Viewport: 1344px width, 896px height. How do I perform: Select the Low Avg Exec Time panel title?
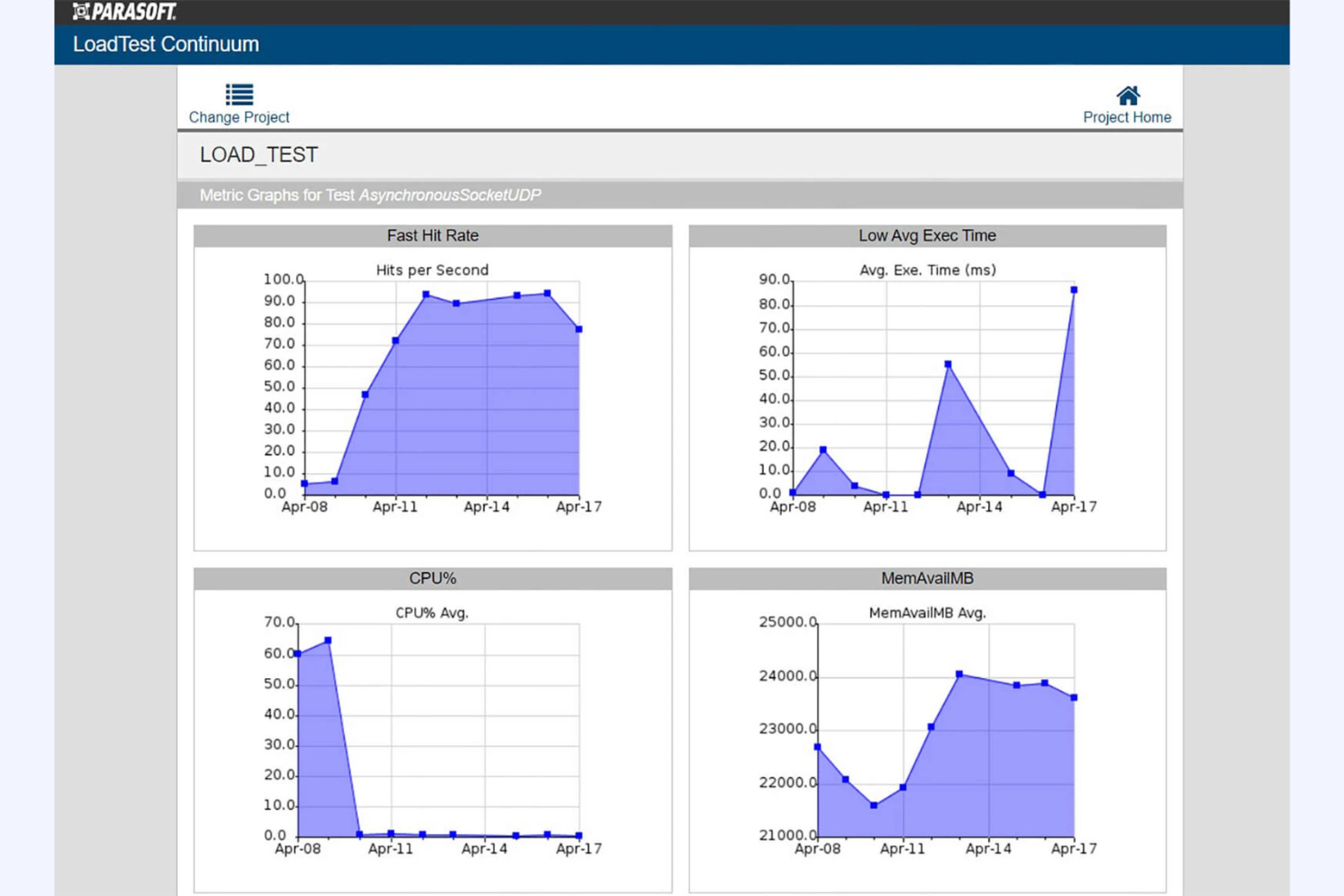pos(926,235)
